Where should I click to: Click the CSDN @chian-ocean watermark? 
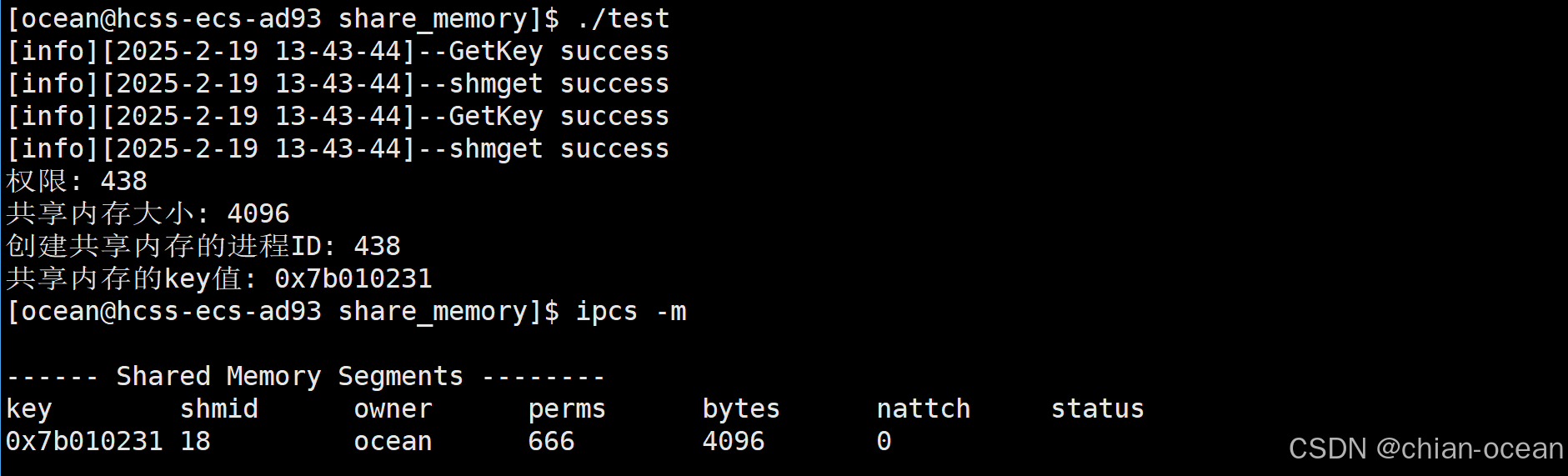1425,449
